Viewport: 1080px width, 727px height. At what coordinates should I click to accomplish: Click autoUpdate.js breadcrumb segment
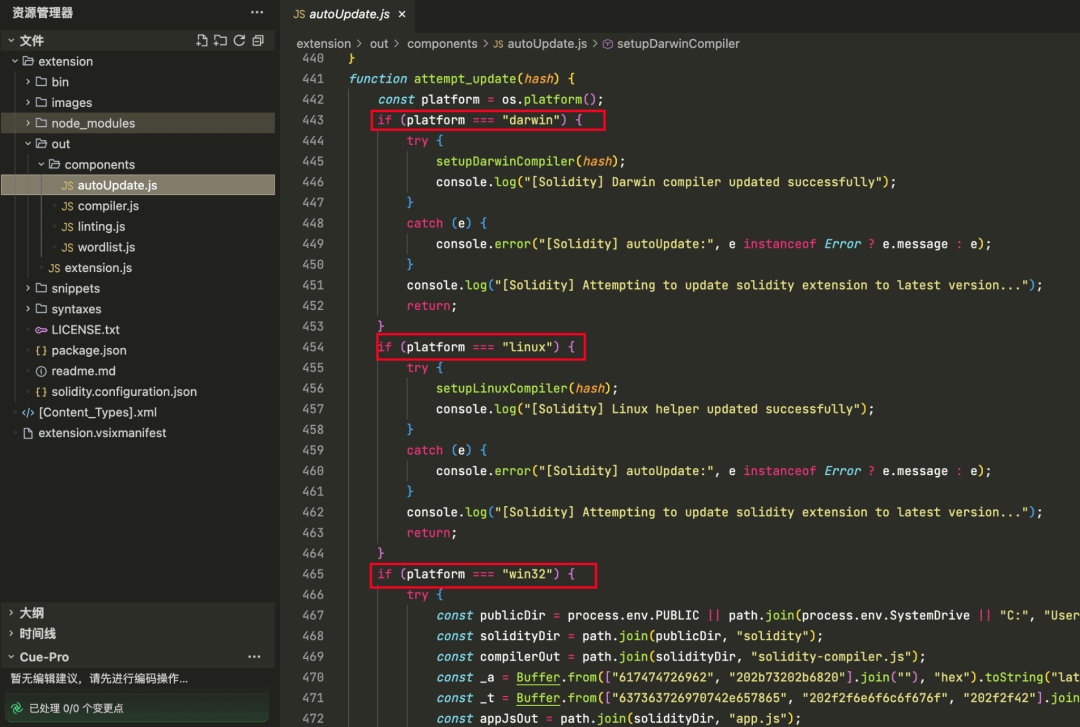(x=547, y=44)
